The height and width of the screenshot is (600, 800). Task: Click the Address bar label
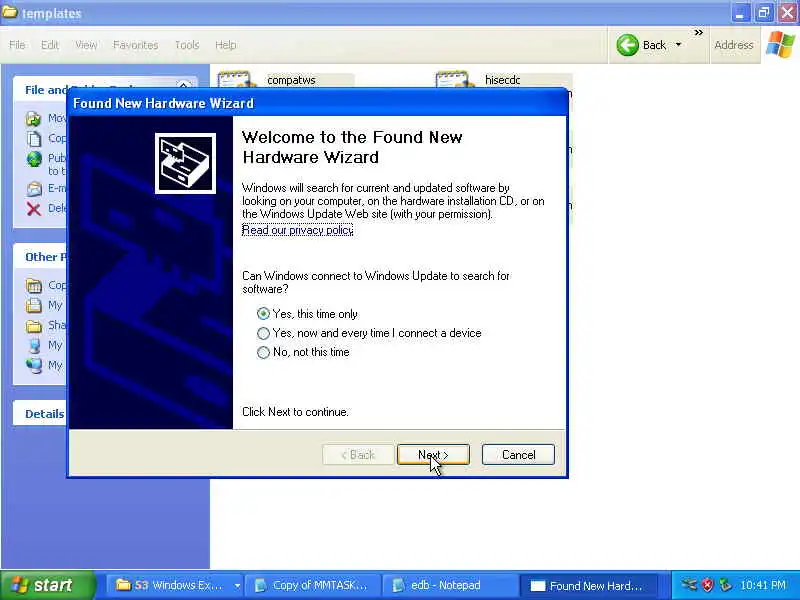pyautogui.click(x=734, y=45)
